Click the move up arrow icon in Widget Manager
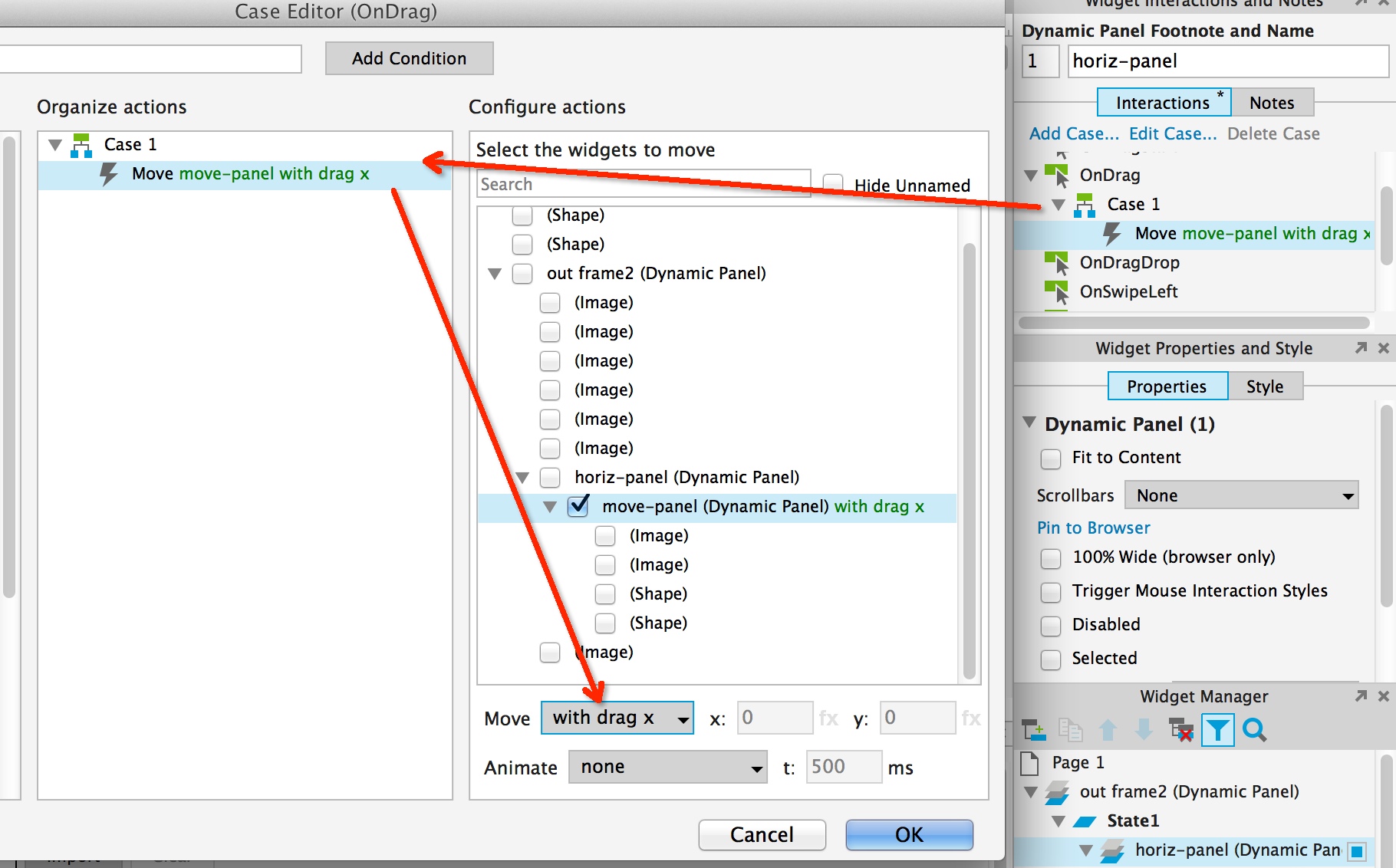Viewport: 1396px width, 868px height. (1108, 730)
